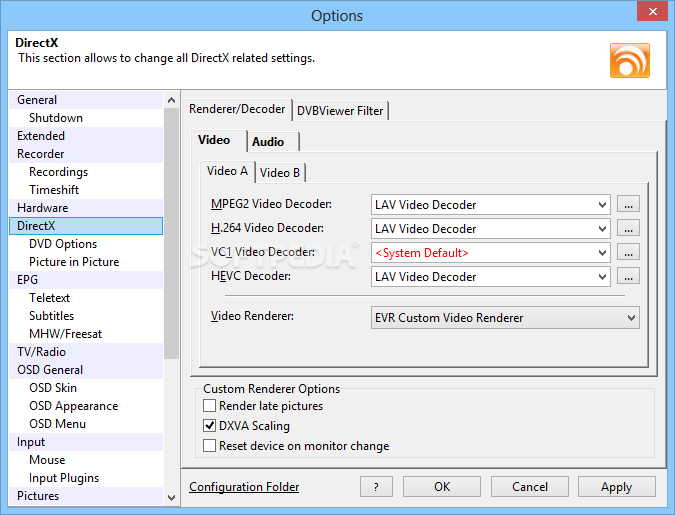Select General in options tree

86,100
